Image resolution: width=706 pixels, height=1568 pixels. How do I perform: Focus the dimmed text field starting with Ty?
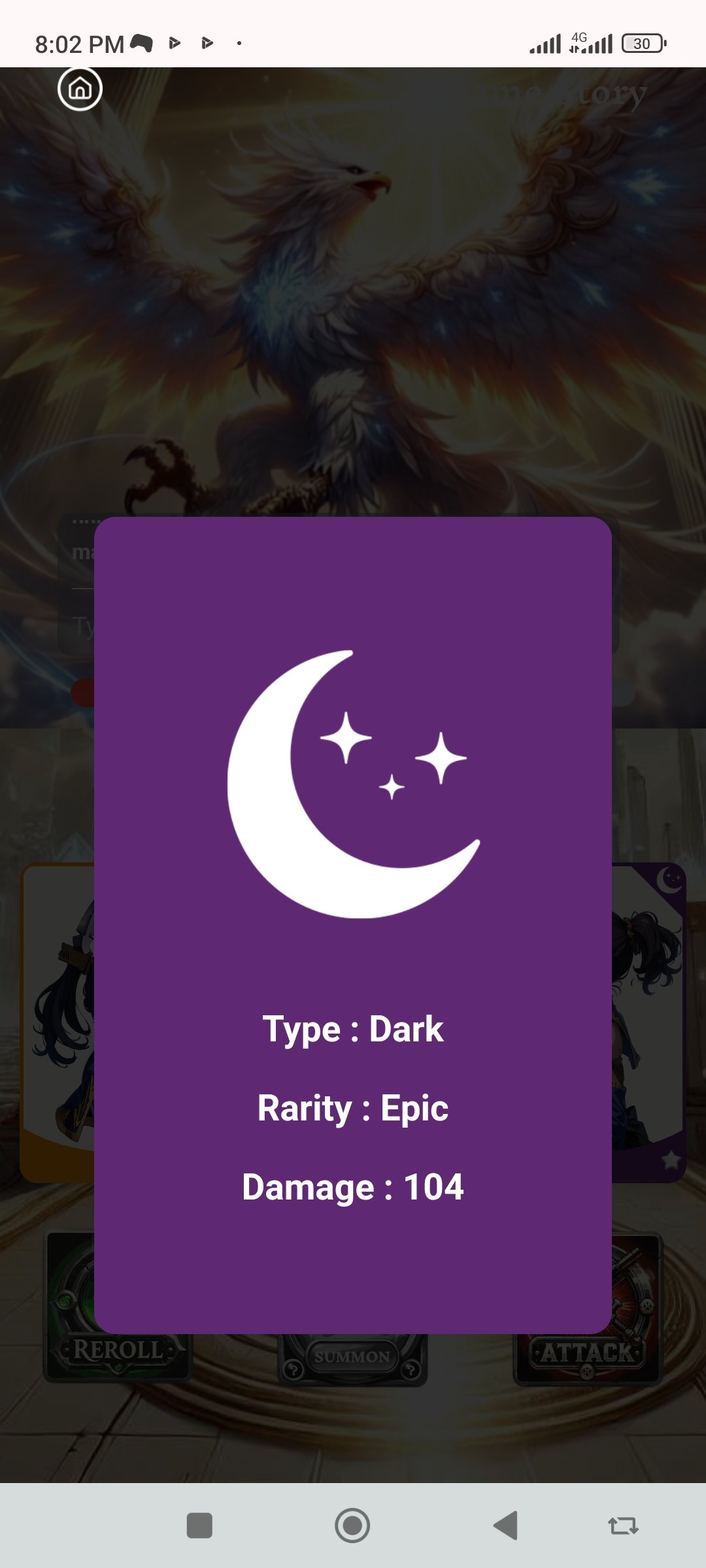(76, 627)
